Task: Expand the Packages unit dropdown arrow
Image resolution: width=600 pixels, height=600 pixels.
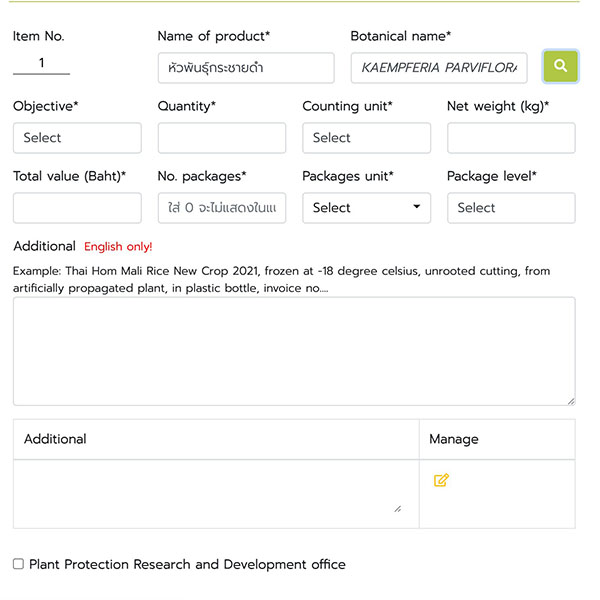Action: tap(416, 208)
